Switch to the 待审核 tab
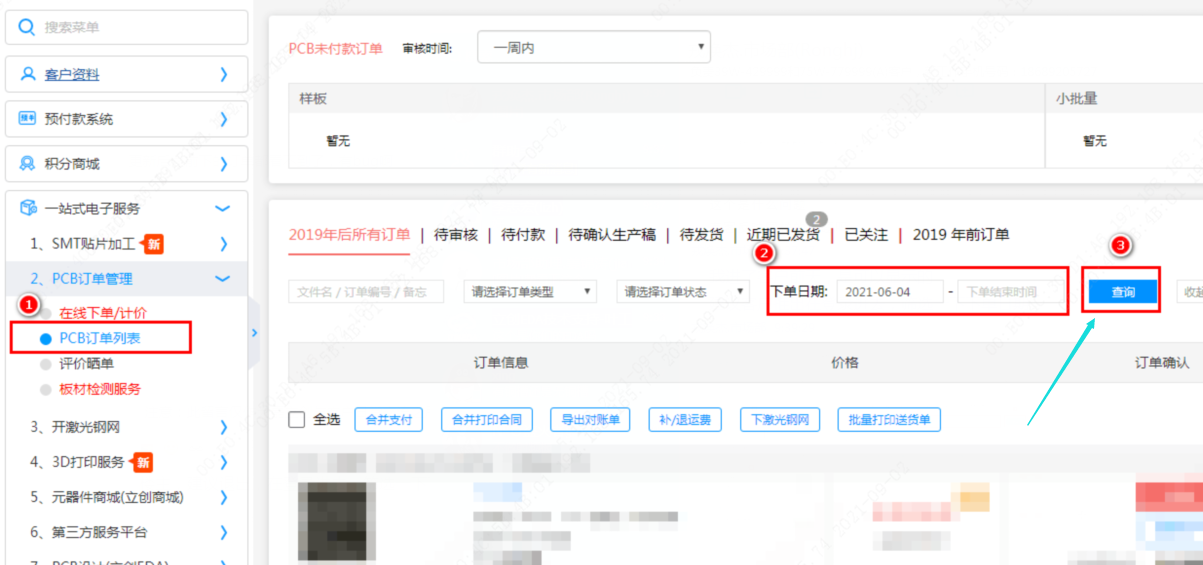The width and height of the screenshot is (1203, 565). [x=455, y=235]
